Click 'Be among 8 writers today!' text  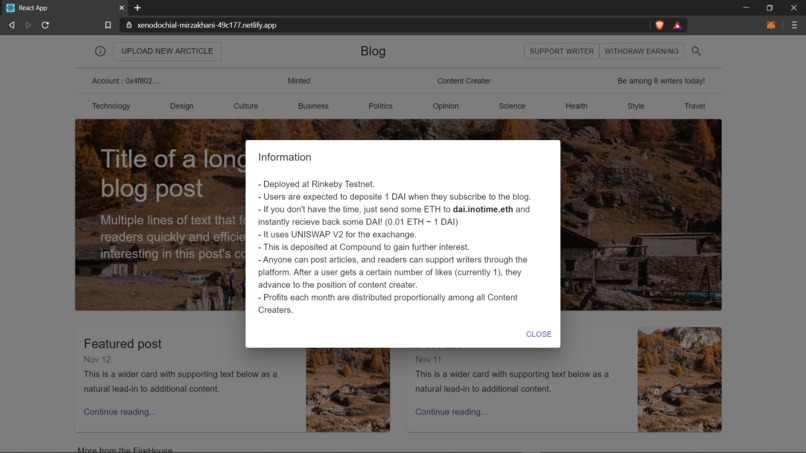(x=661, y=81)
